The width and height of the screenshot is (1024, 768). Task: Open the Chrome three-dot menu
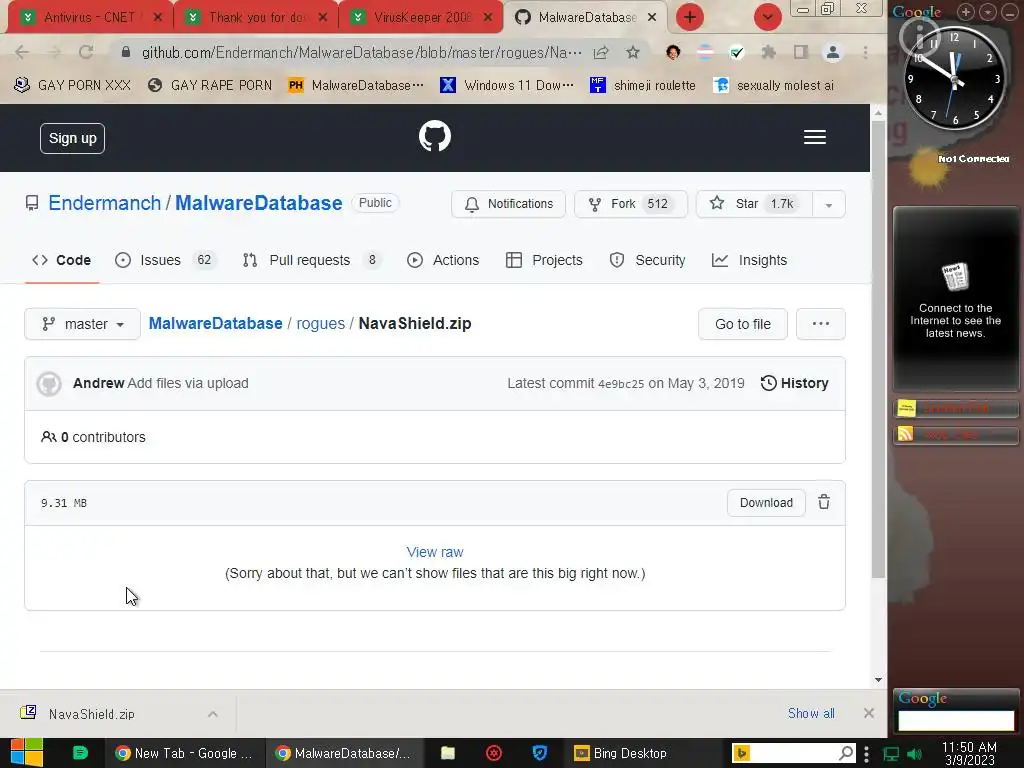[865, 52]
